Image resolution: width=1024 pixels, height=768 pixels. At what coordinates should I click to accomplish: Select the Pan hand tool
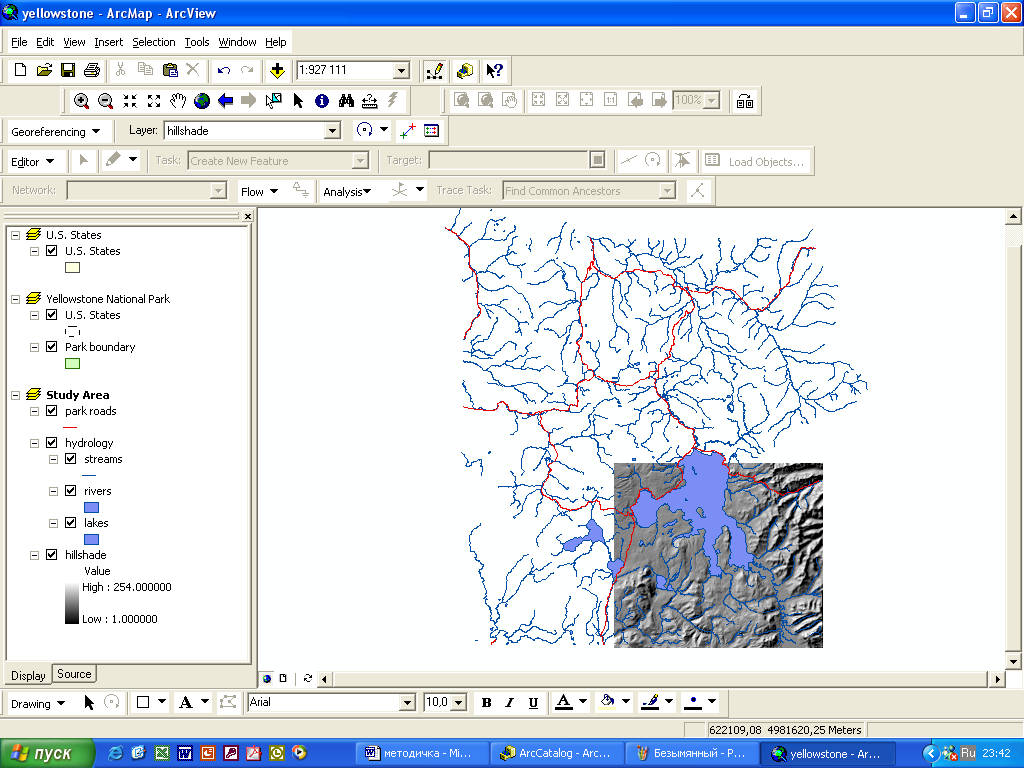point(178,101)
